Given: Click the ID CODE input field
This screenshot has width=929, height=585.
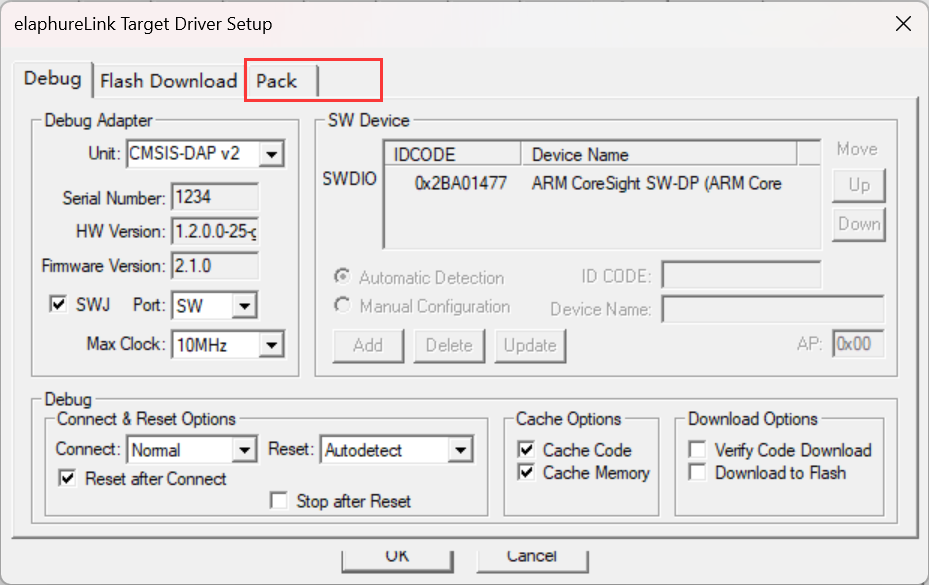Looking at the screenshot, I should coord(741,276).
